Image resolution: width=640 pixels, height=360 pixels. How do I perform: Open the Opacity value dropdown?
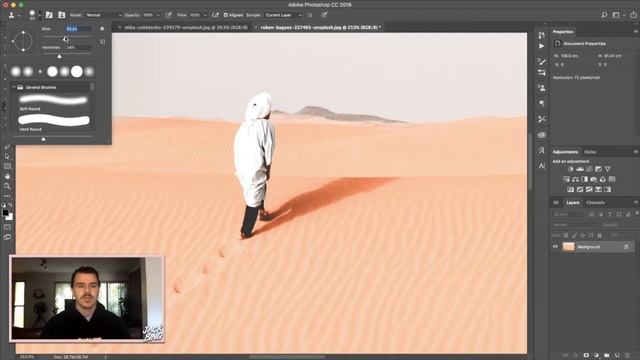158,15
